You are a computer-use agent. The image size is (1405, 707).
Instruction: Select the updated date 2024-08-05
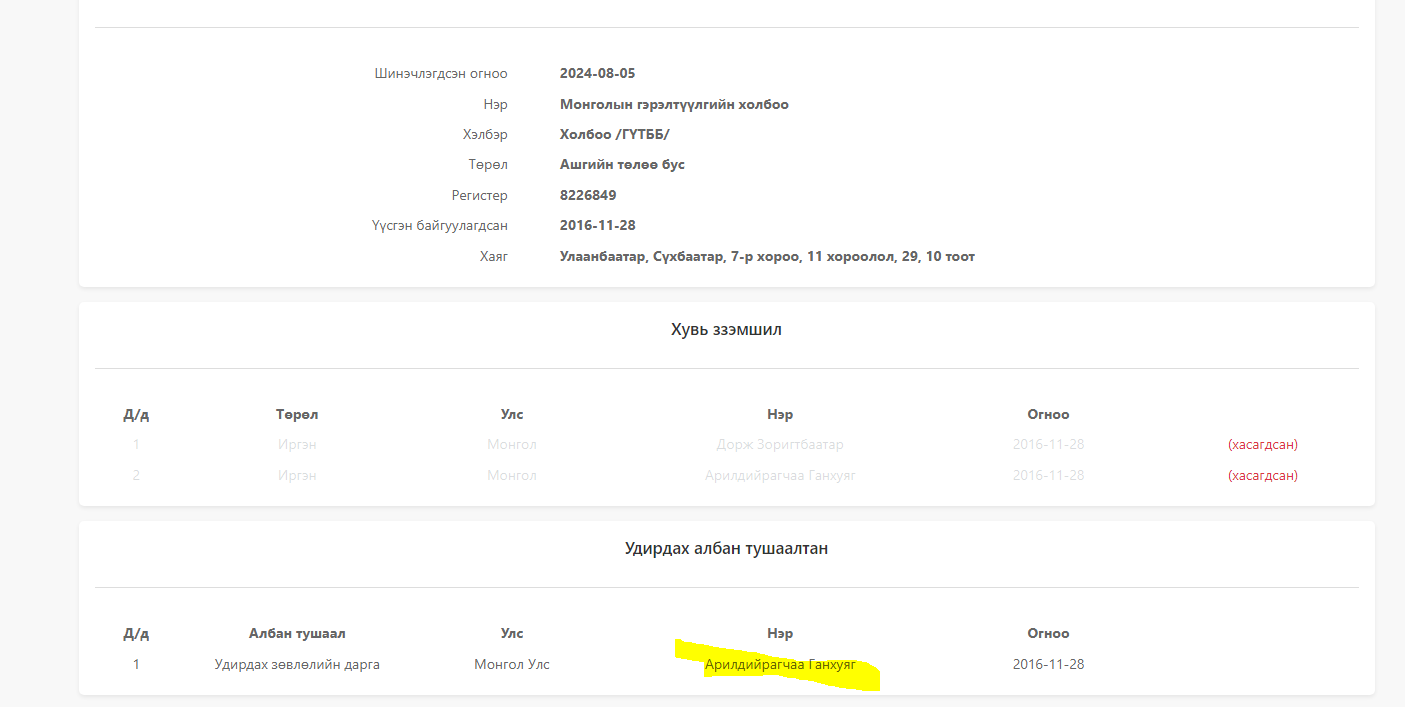[597, 73]
